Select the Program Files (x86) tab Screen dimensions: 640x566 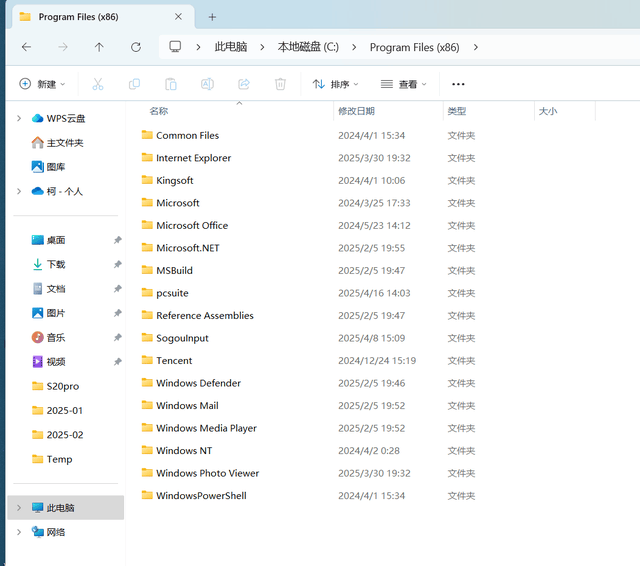pos(103,17)
